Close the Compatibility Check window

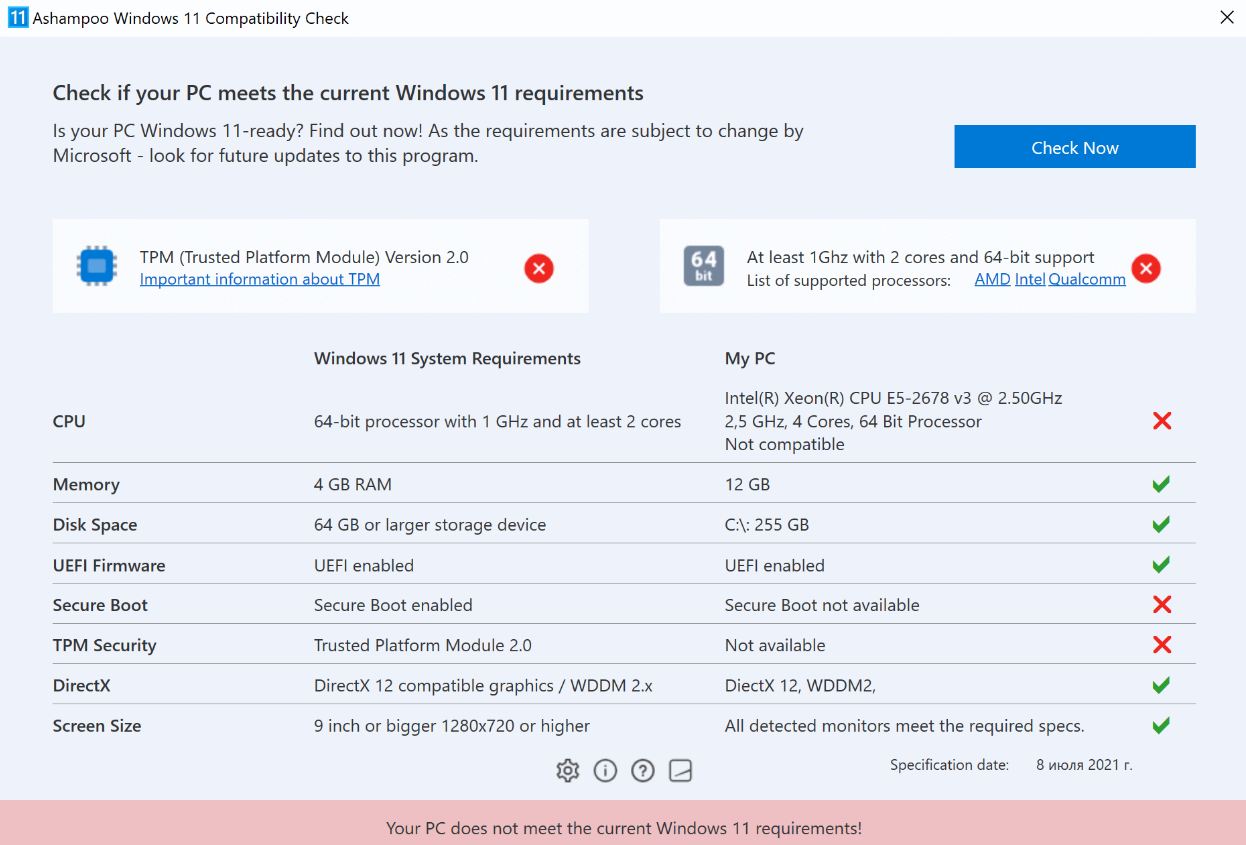coord(1227,18)
